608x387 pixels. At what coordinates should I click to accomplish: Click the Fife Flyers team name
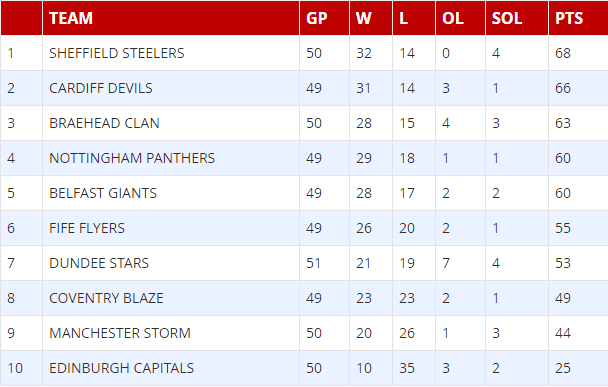(87, 228)
